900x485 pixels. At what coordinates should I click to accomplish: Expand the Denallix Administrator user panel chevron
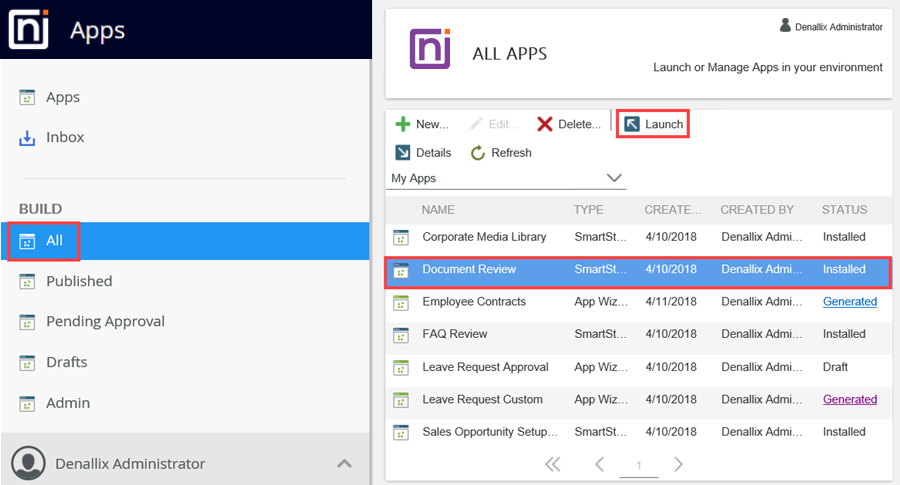pyautogui.click(x=344, y=463)
